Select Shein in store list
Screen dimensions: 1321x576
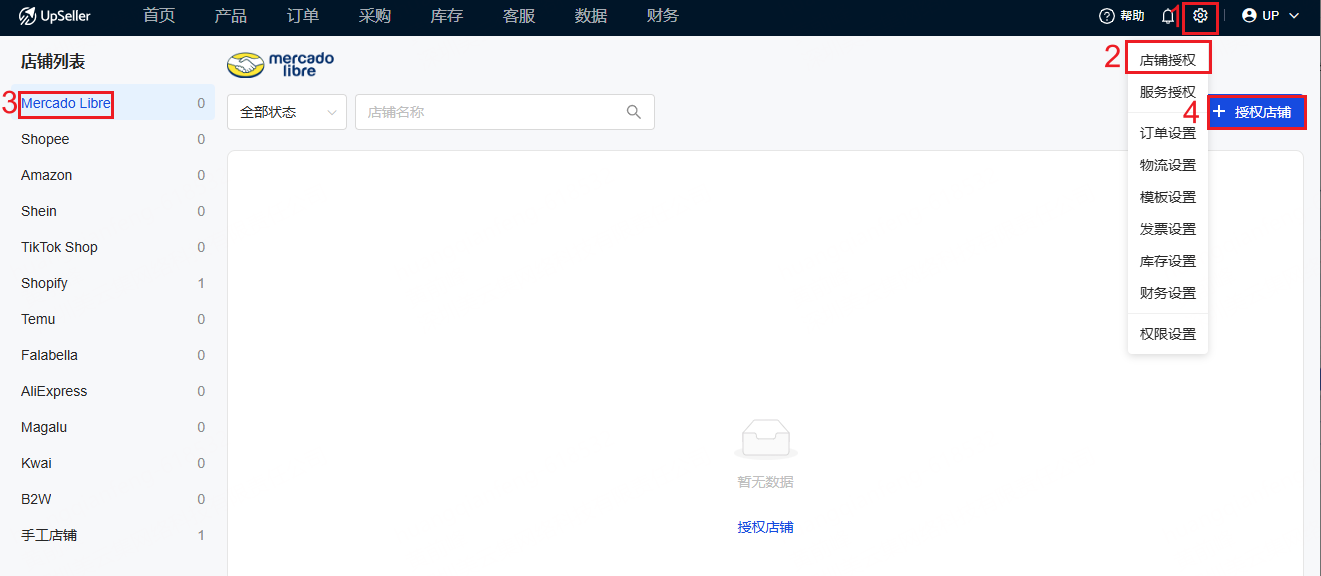[x=107, y=211]
